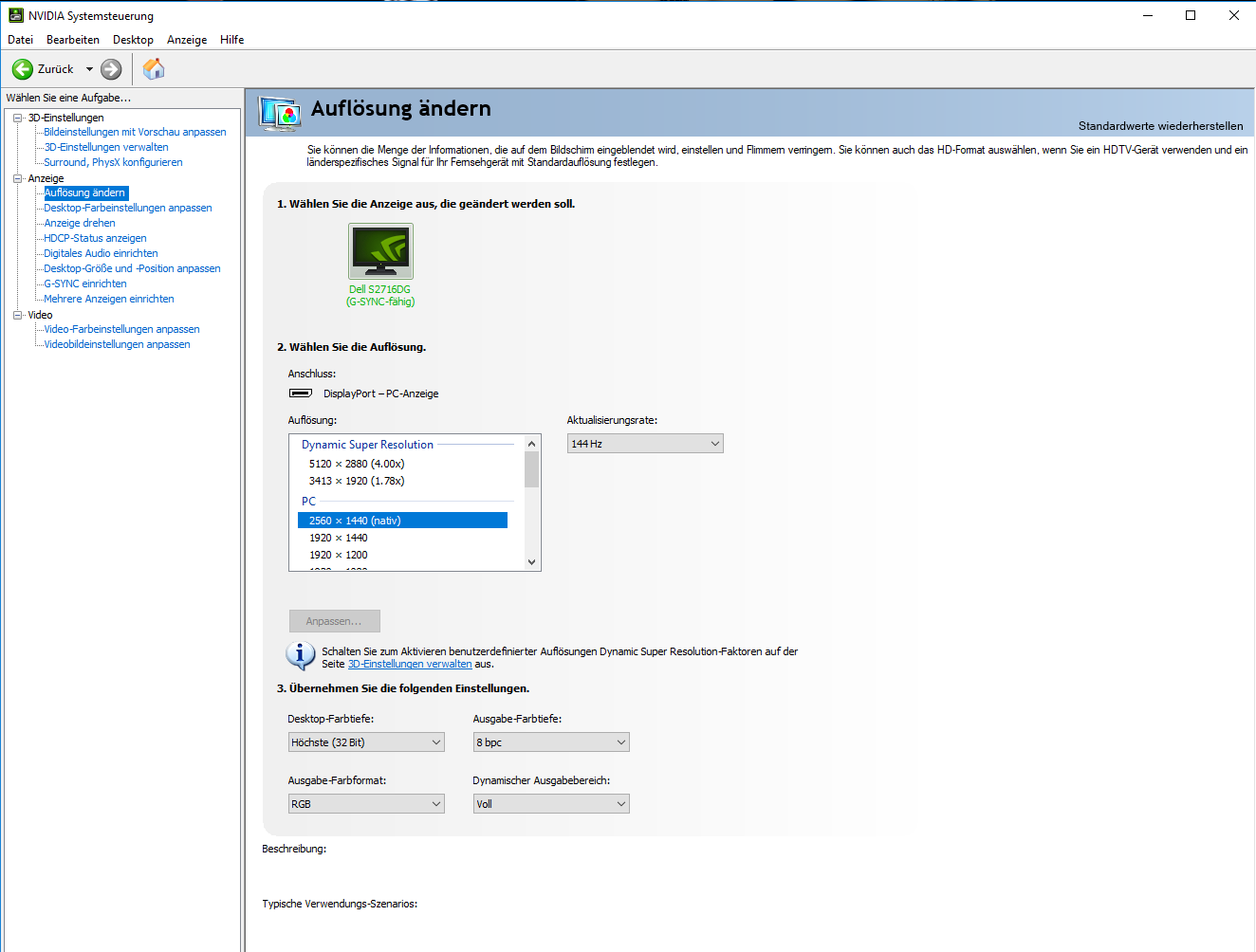Open Videobildeinstellungen anpassen
The image size is (1256, 952).
click(x=117, y=344)
